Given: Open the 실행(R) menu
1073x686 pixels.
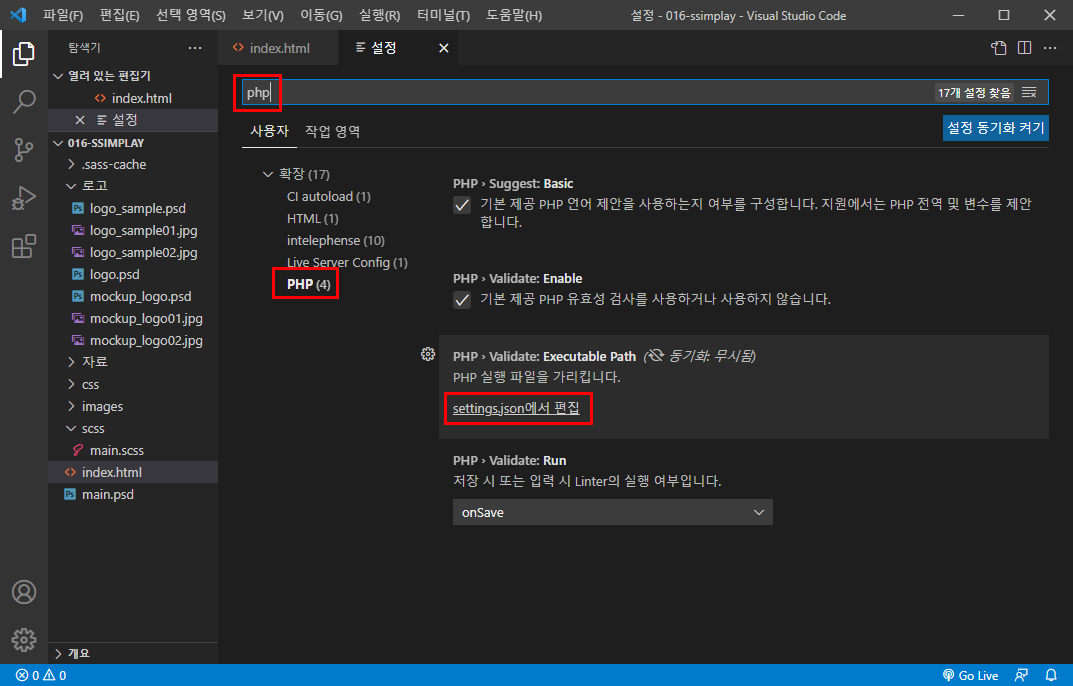Looking at the screenshot, I should click(379, 15).
